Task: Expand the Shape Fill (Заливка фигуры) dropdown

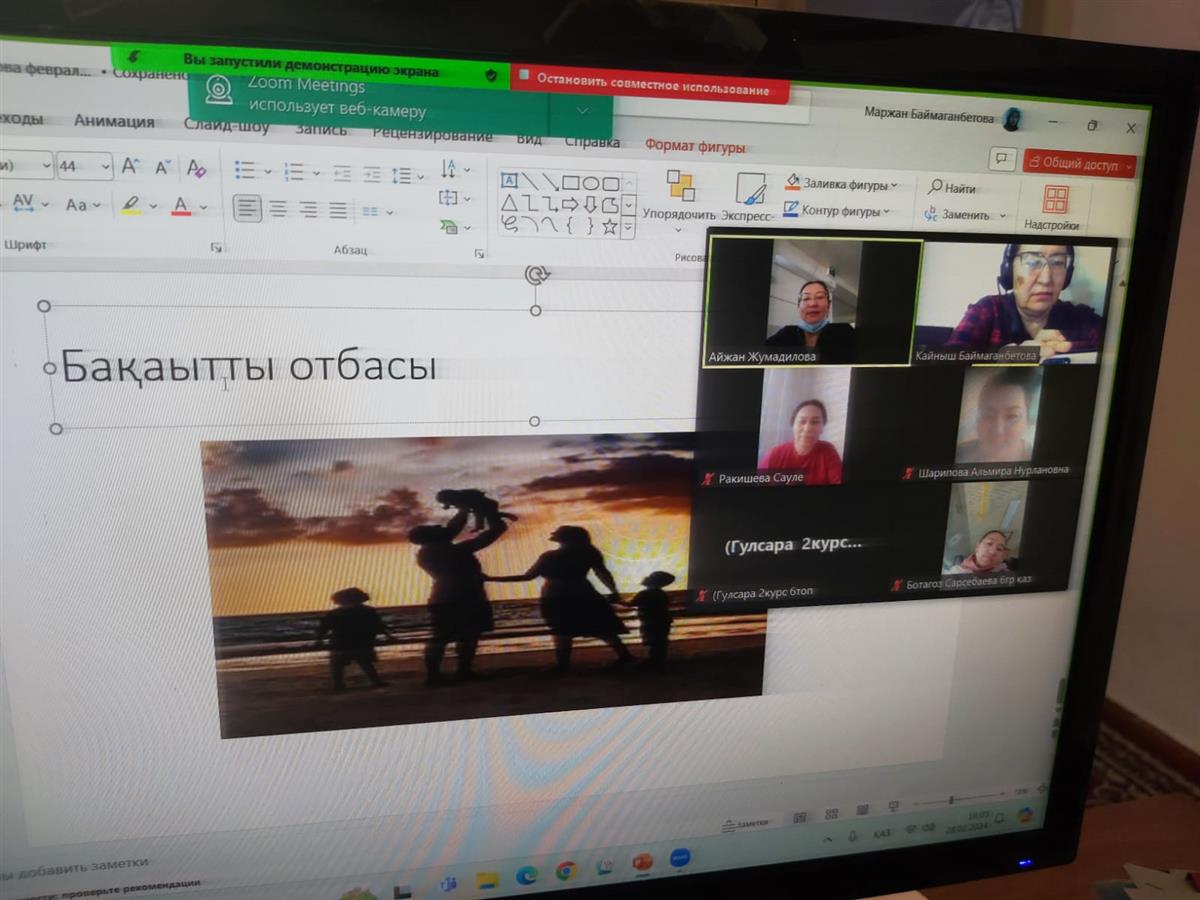Action: pyautogui.click(x=894, y=185)
